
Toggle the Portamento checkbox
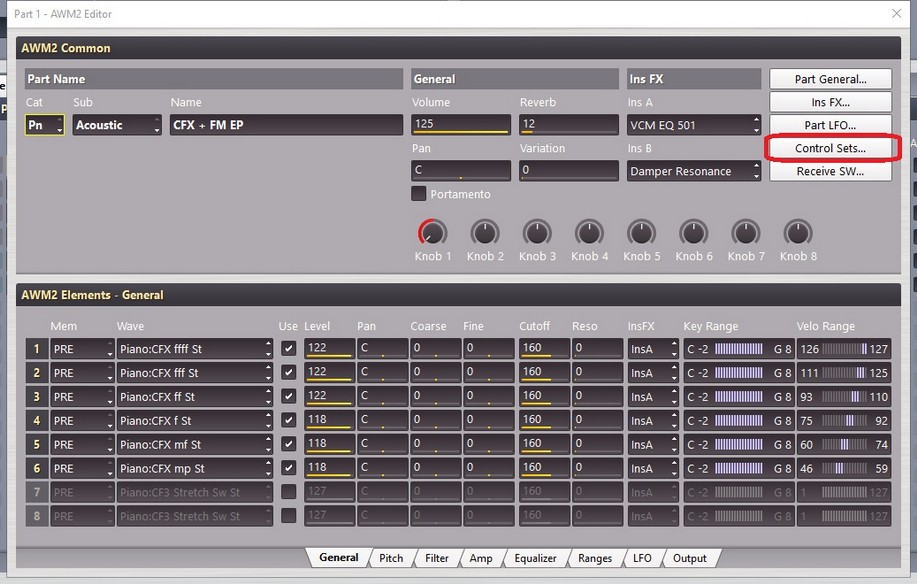(x=419, y=193)
